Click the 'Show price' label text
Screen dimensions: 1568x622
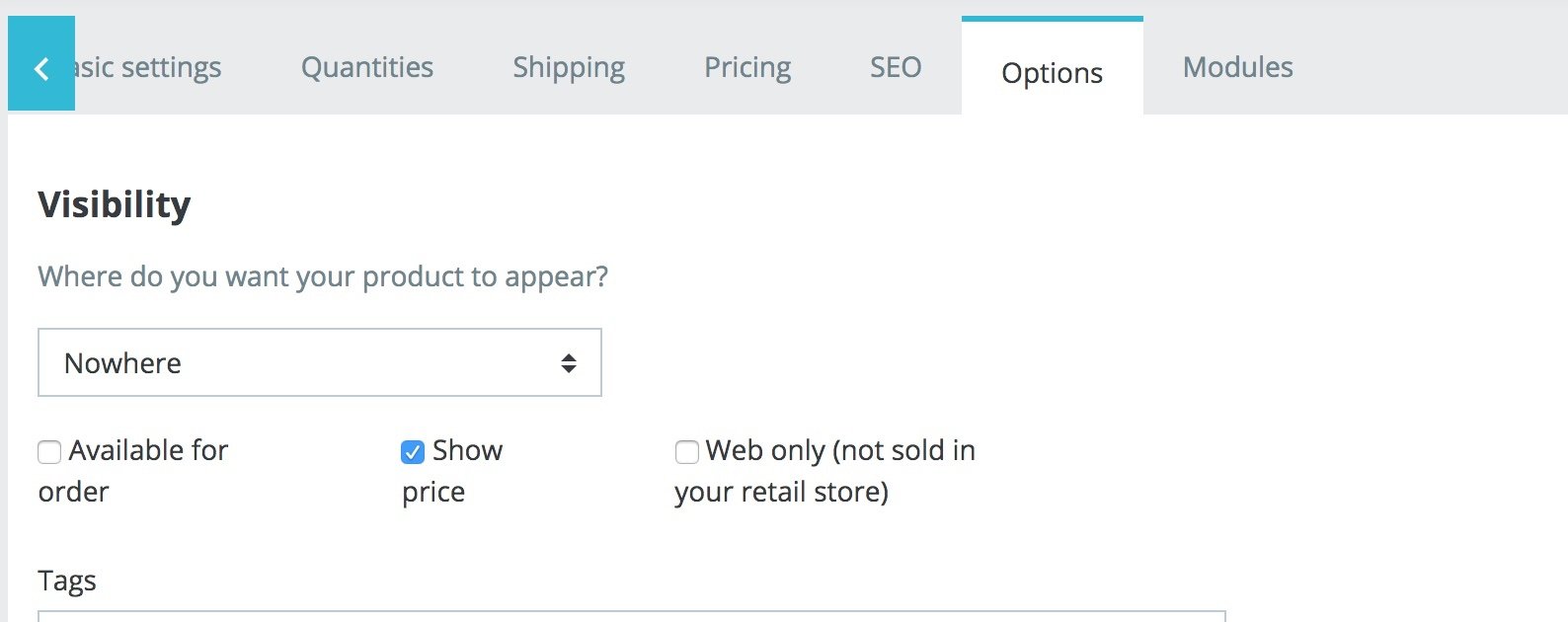point(467,451)
